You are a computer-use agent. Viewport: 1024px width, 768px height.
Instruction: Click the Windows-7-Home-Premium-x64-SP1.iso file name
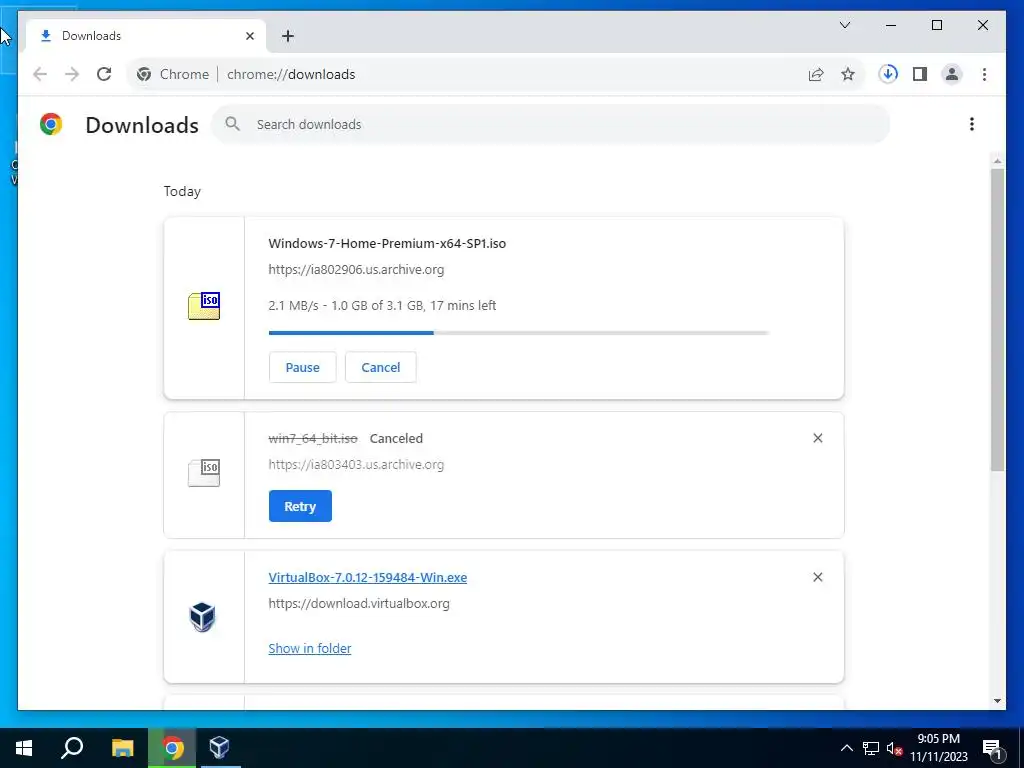click(x=387, y=244)
